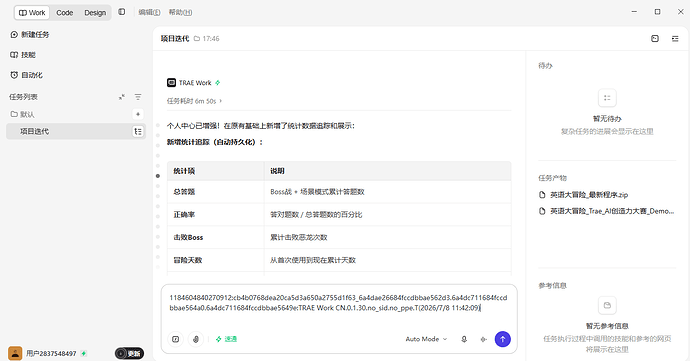Switch to the Code tab
Screen dimensions: 690x361
click(65, 13)
